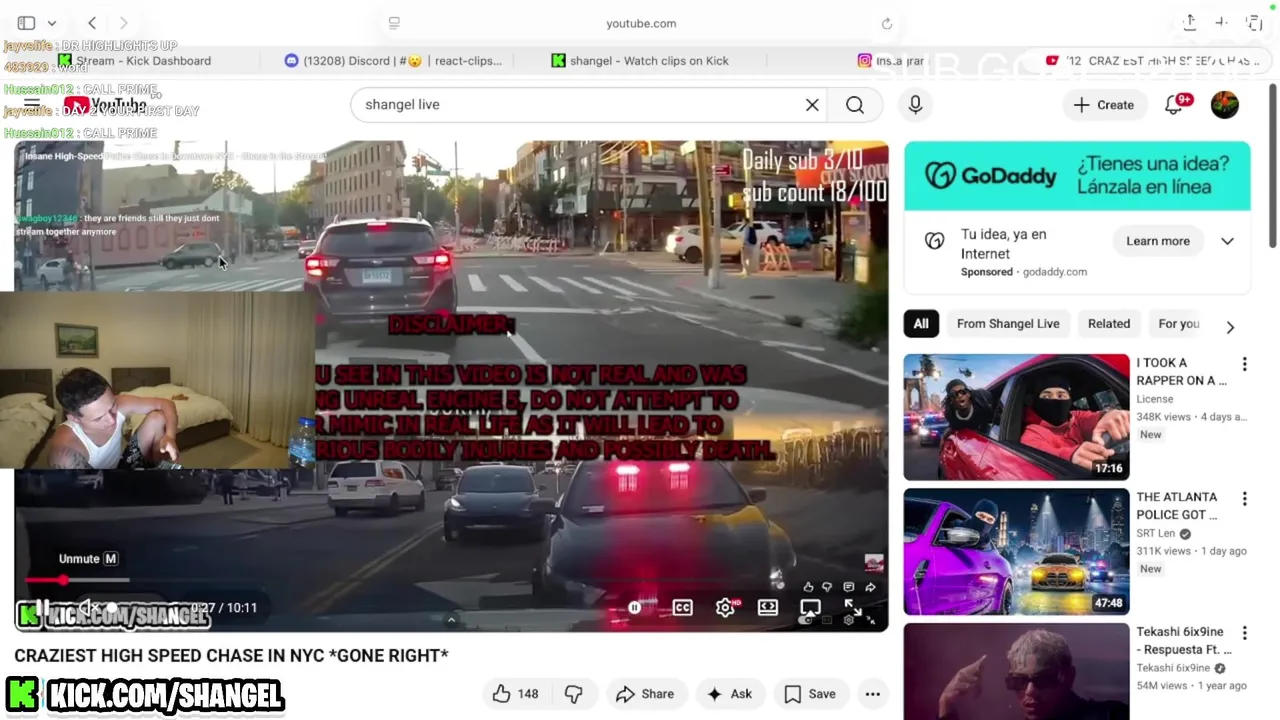Open the License channel name link
Screen dimensions: 1280x720
point(1155,399)
